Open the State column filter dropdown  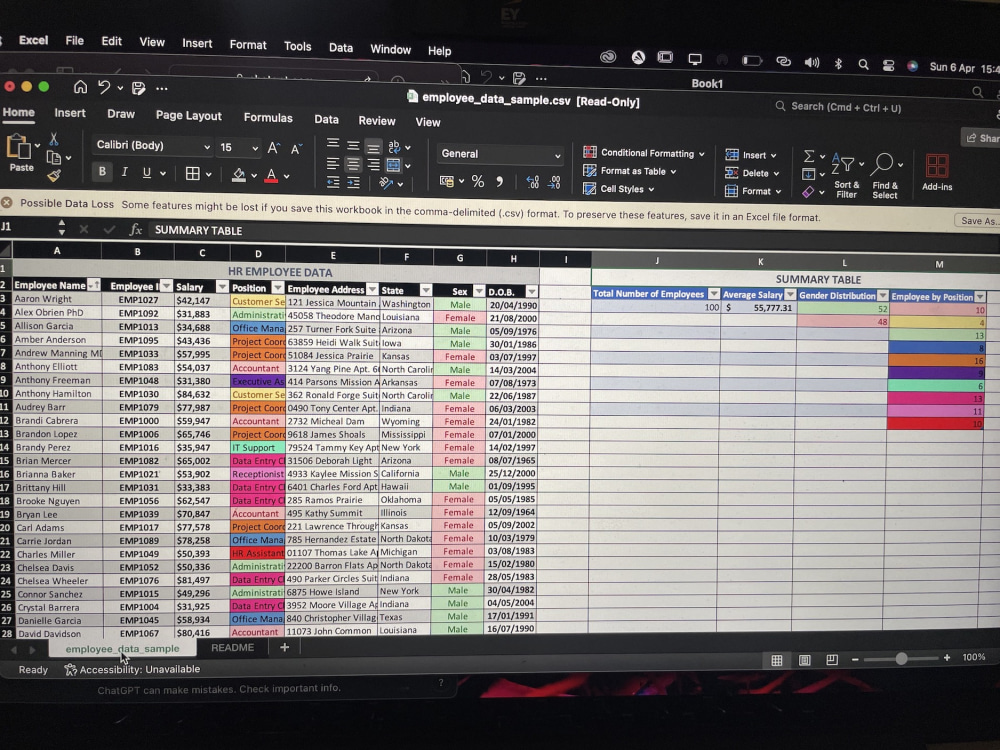[x=425, y=290]
